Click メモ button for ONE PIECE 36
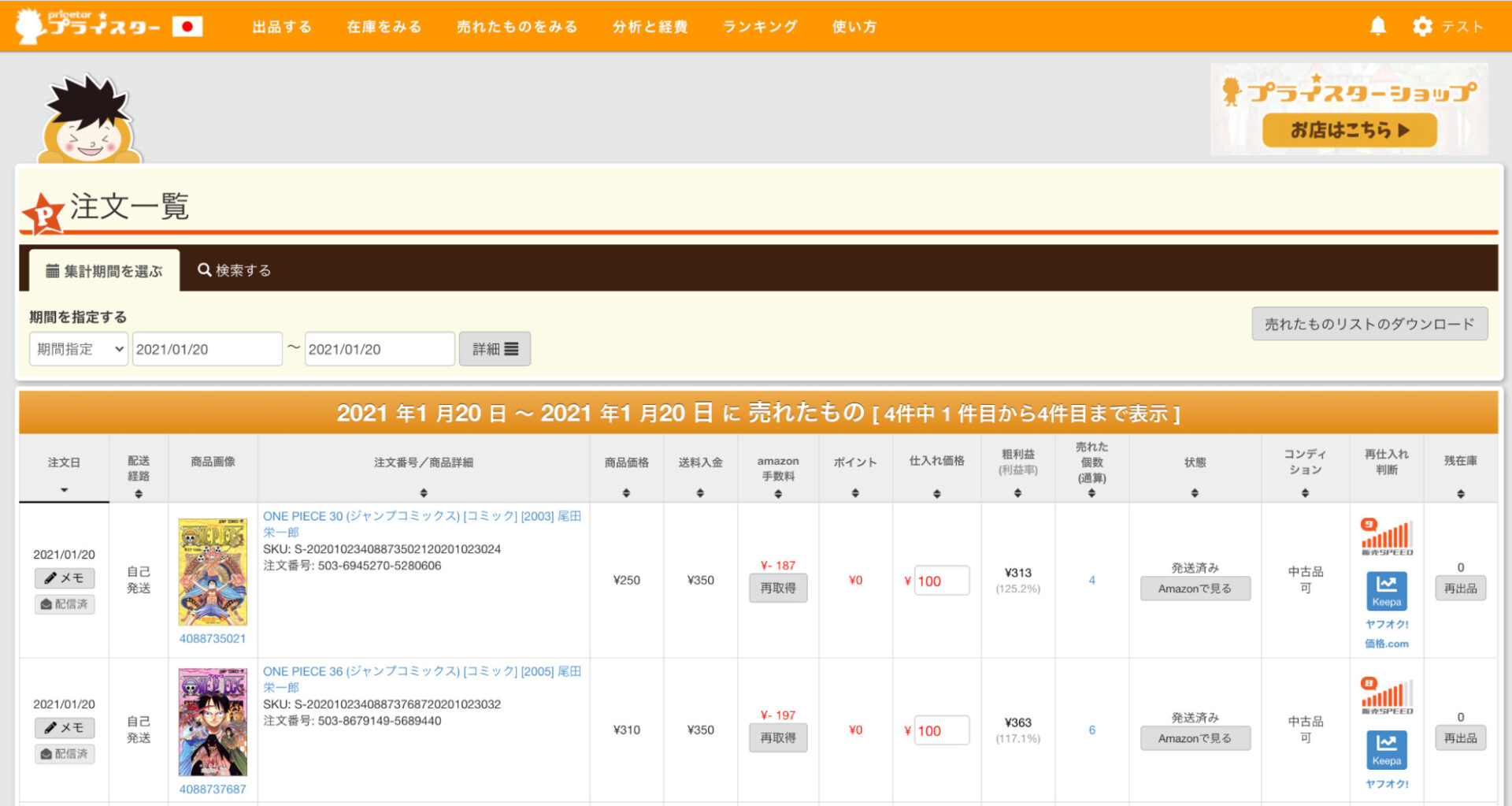 point(65,727)
